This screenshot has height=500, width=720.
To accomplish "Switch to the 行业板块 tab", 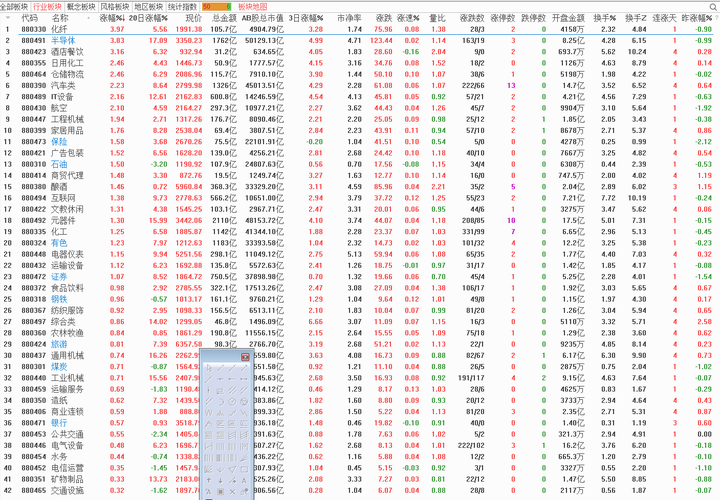I will click(47, 7).
